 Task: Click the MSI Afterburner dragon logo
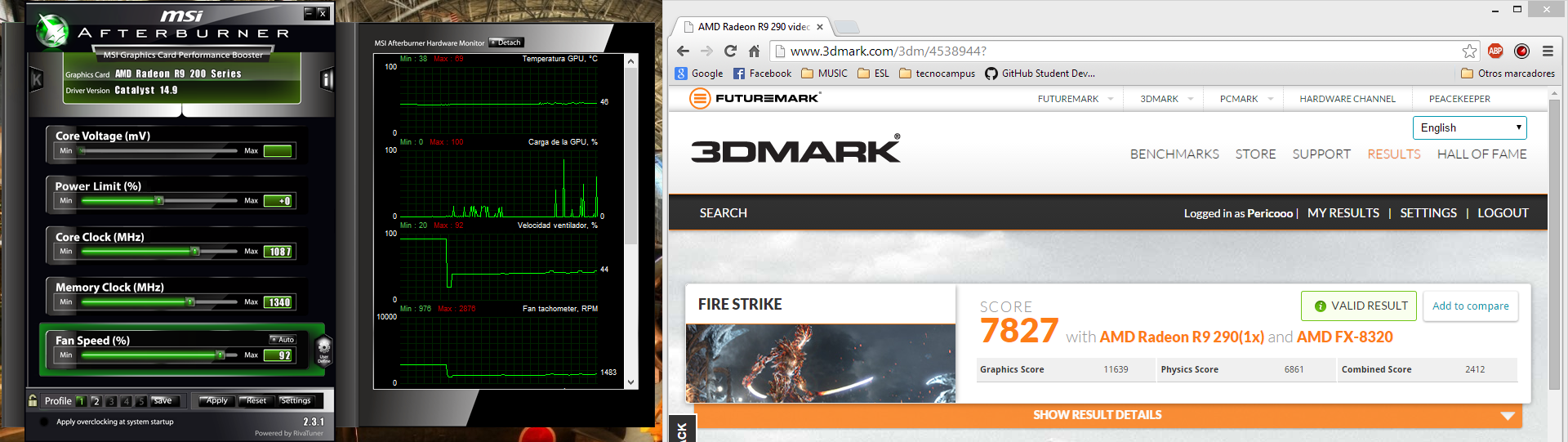pos(52,30)
